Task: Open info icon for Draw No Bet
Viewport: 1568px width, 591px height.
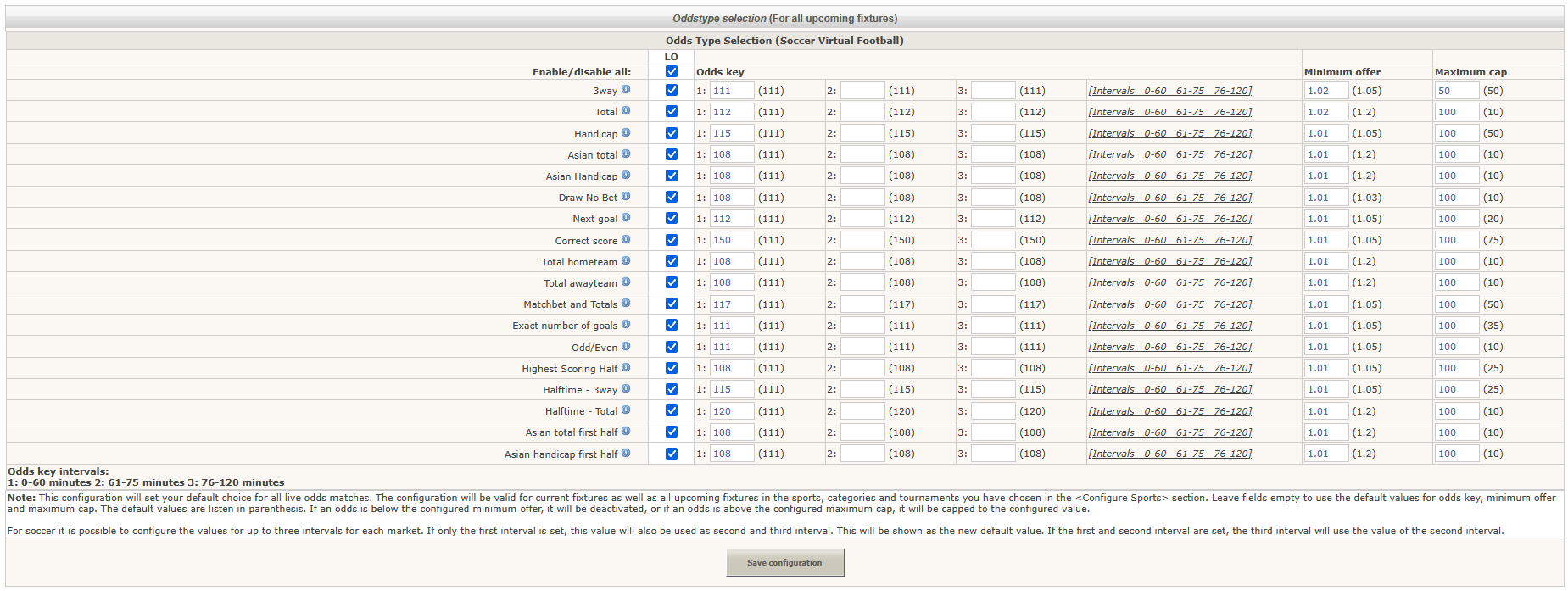Action: 626,197
